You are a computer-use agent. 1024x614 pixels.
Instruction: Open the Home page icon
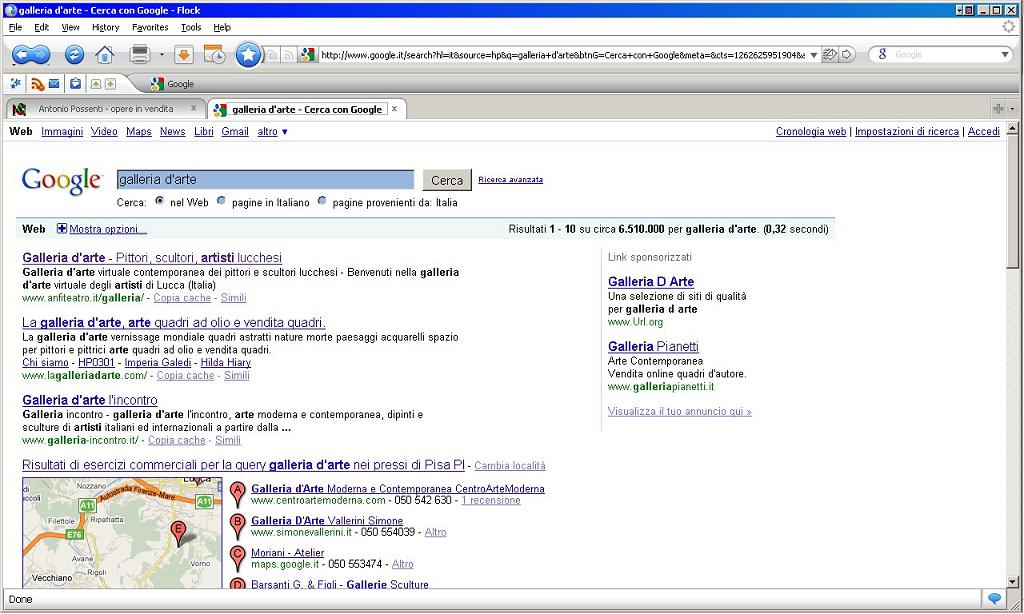tap(104, 55)
